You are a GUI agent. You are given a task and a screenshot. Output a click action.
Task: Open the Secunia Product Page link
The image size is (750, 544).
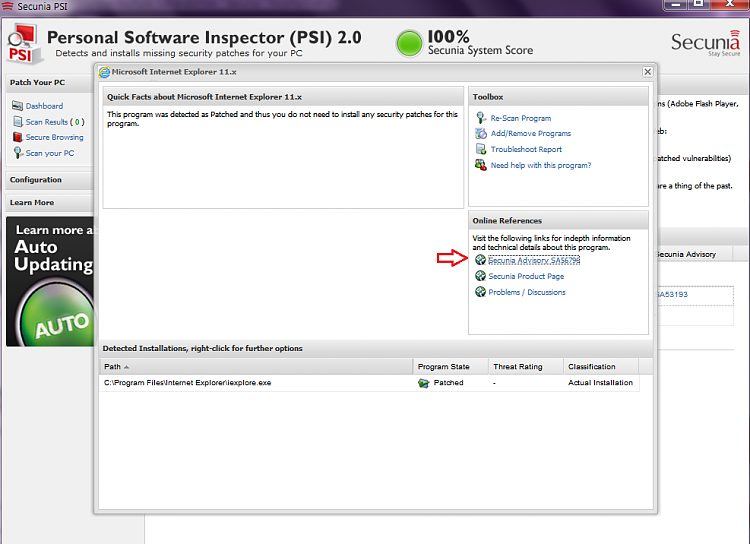tap(526, 276)
